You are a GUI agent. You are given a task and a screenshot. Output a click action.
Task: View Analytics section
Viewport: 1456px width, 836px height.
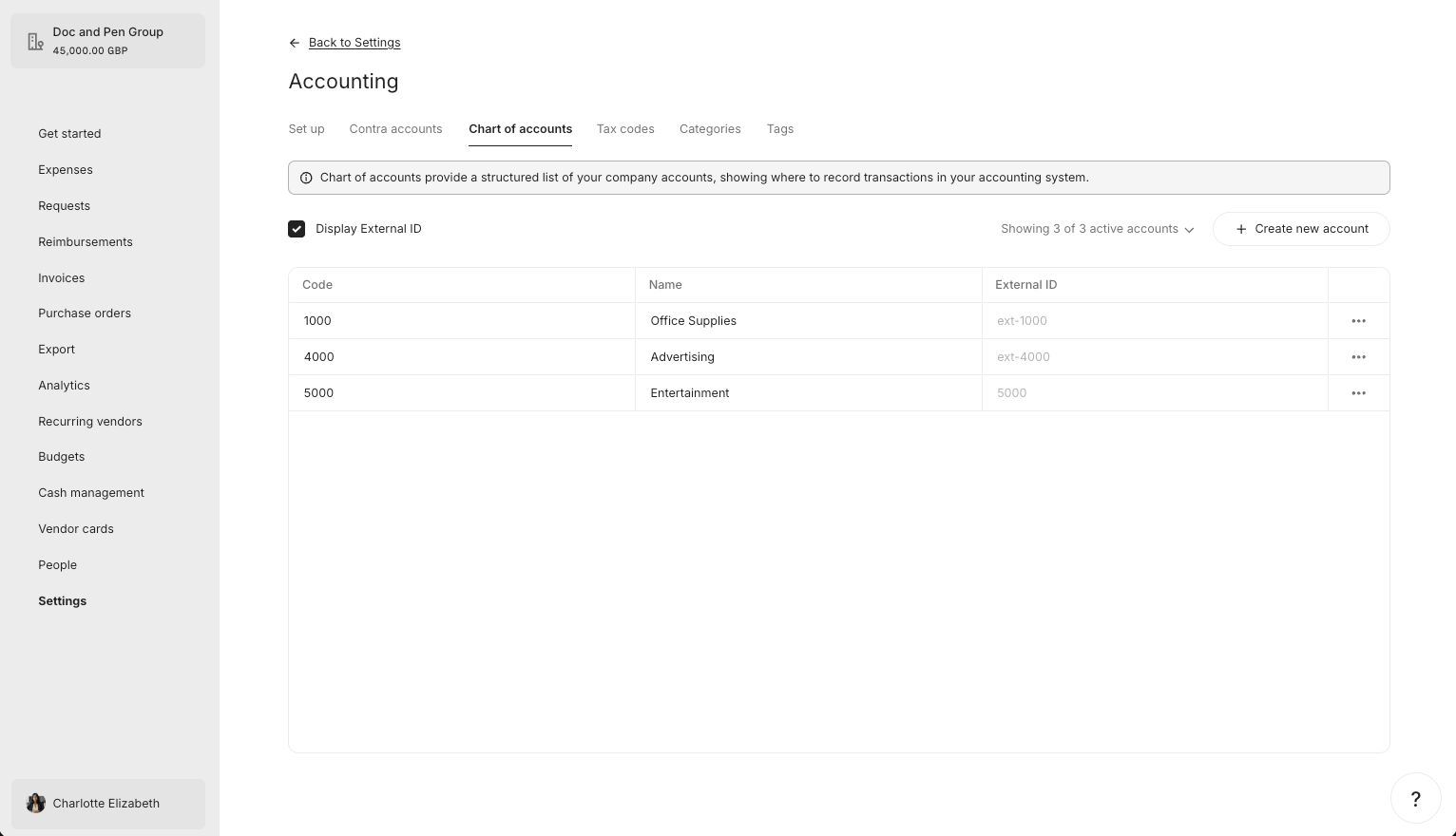64,386
